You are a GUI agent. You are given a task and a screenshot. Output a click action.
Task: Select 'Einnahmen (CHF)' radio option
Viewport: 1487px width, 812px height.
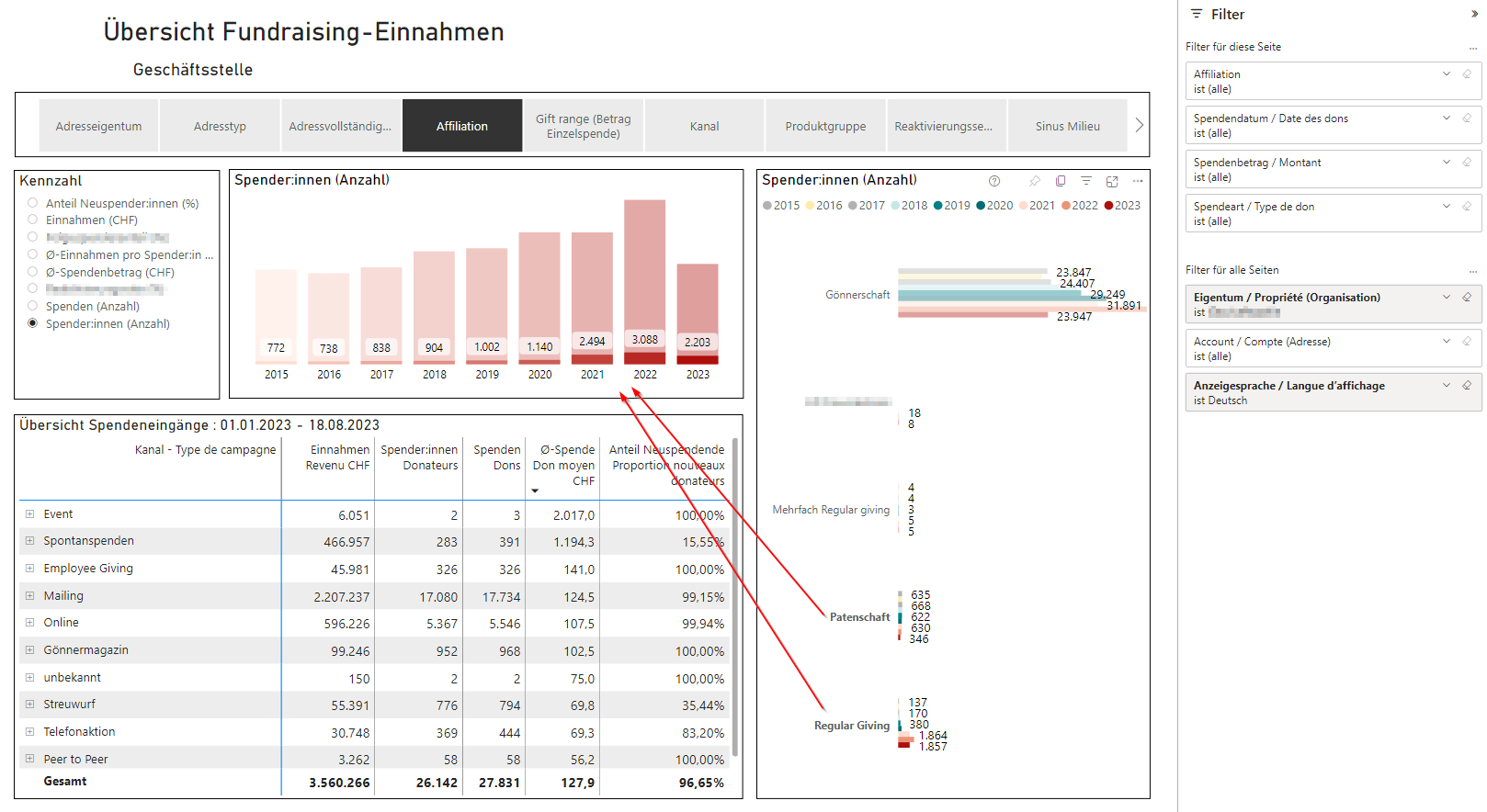click(x=33, y=220)
